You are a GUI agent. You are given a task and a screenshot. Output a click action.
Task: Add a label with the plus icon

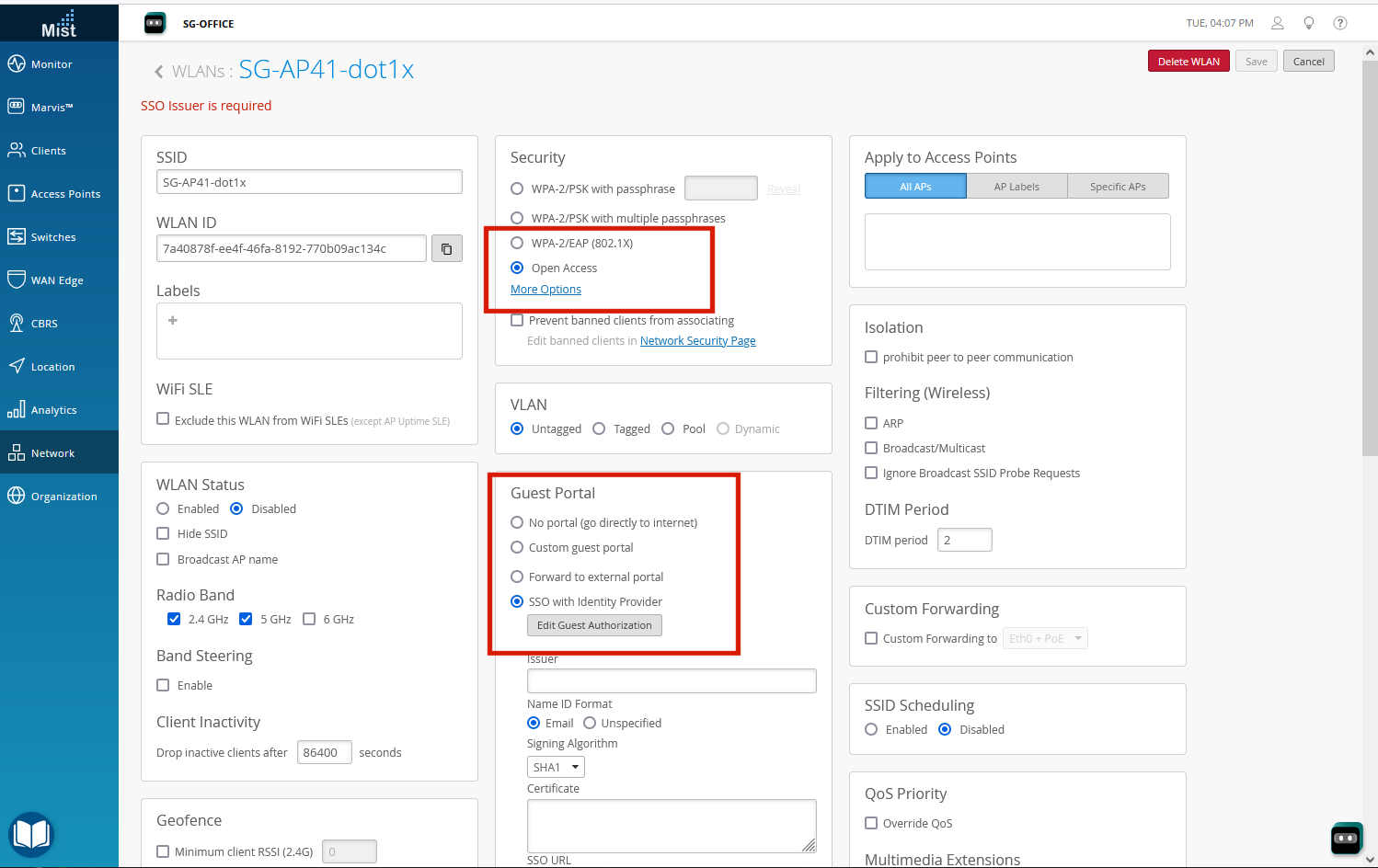pyautogui.click(x=173, y=321)
